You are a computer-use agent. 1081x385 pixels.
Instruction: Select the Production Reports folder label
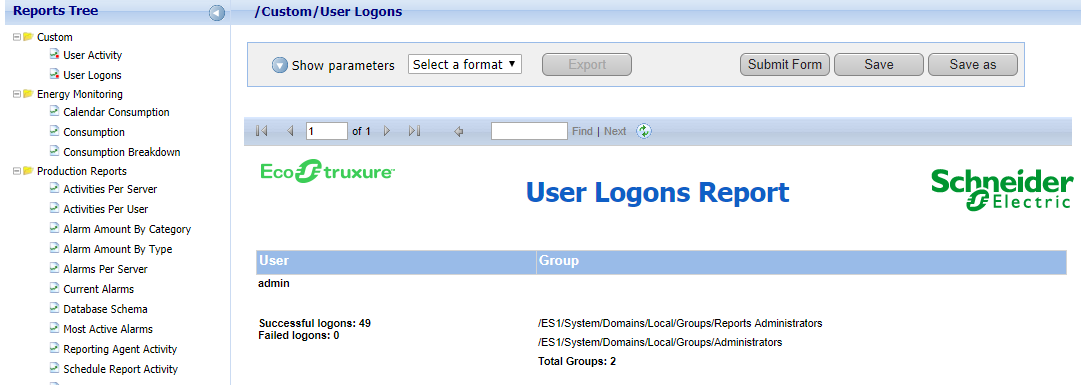(82, 171)
